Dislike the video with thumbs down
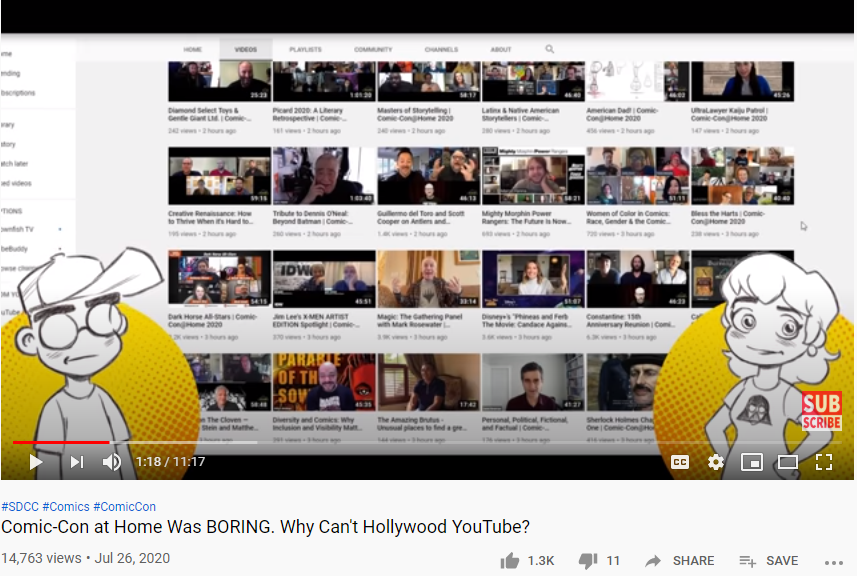Screen dimensions: 857x576 (588, 561)
